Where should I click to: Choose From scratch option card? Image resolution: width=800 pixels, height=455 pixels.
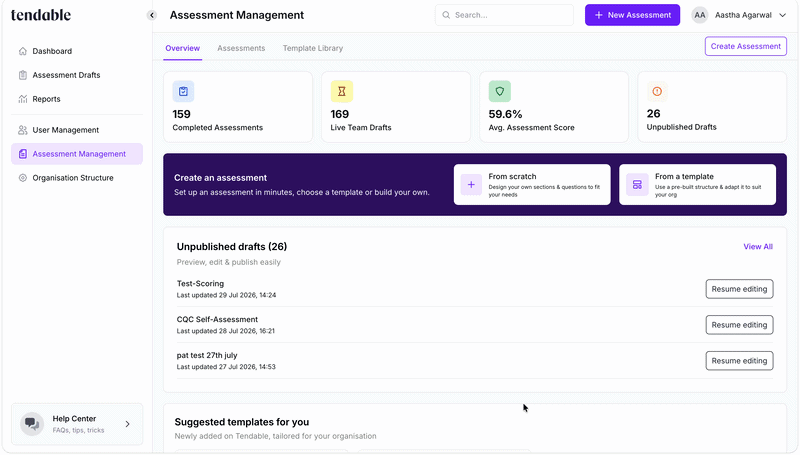click(532, 185)
